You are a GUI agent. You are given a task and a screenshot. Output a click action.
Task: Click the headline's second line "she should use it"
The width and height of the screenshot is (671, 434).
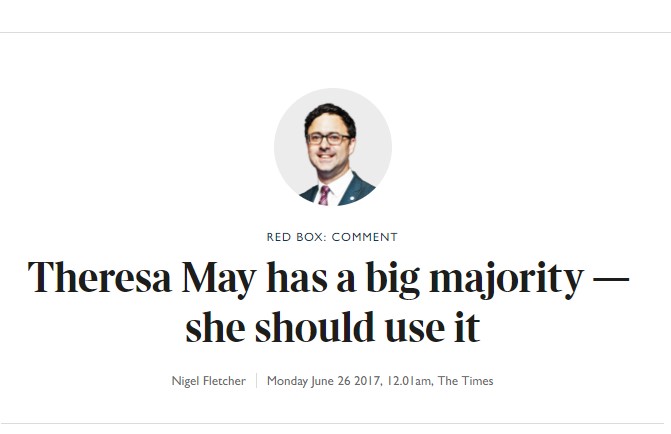333,329
